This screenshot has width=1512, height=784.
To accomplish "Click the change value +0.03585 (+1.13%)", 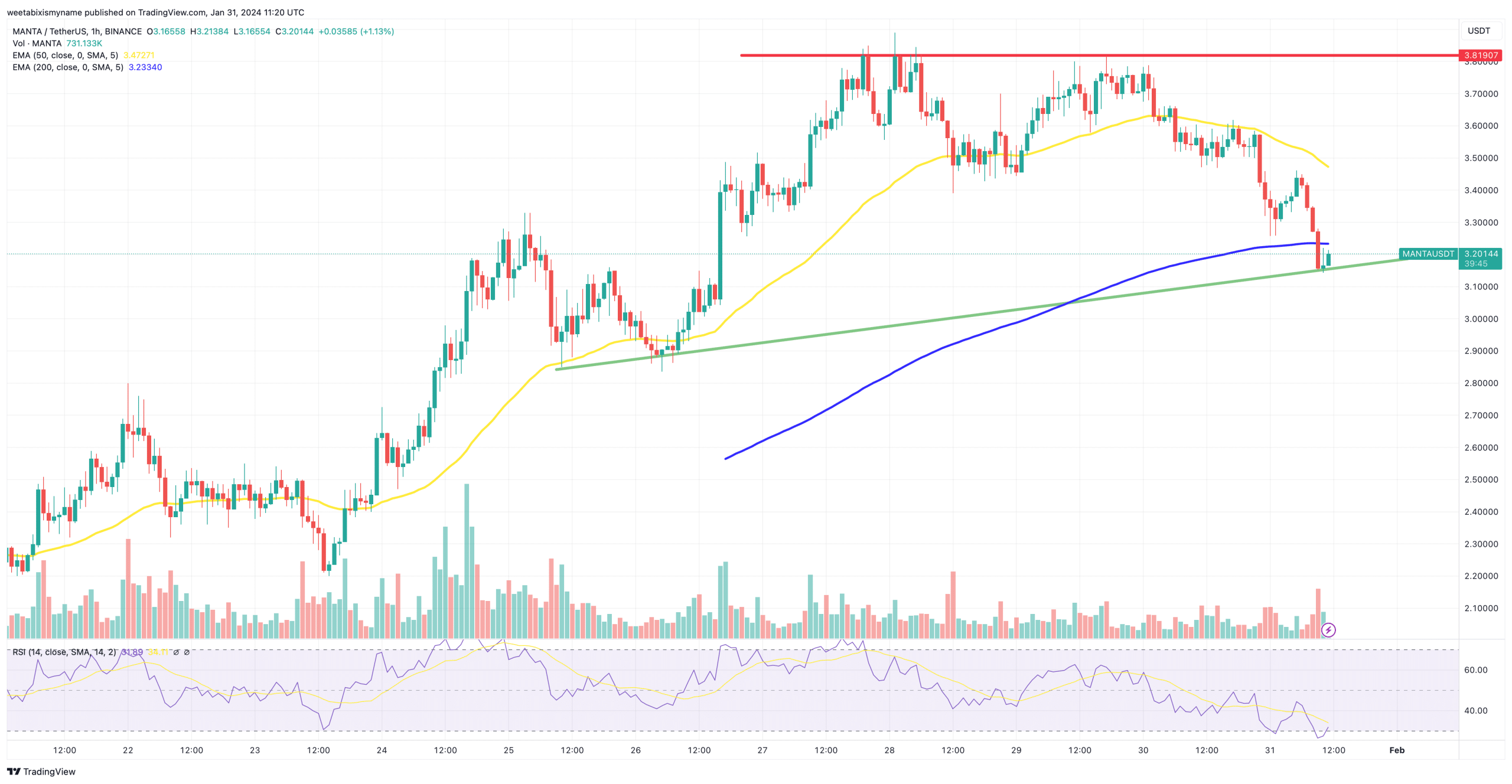I will (356, 31).
